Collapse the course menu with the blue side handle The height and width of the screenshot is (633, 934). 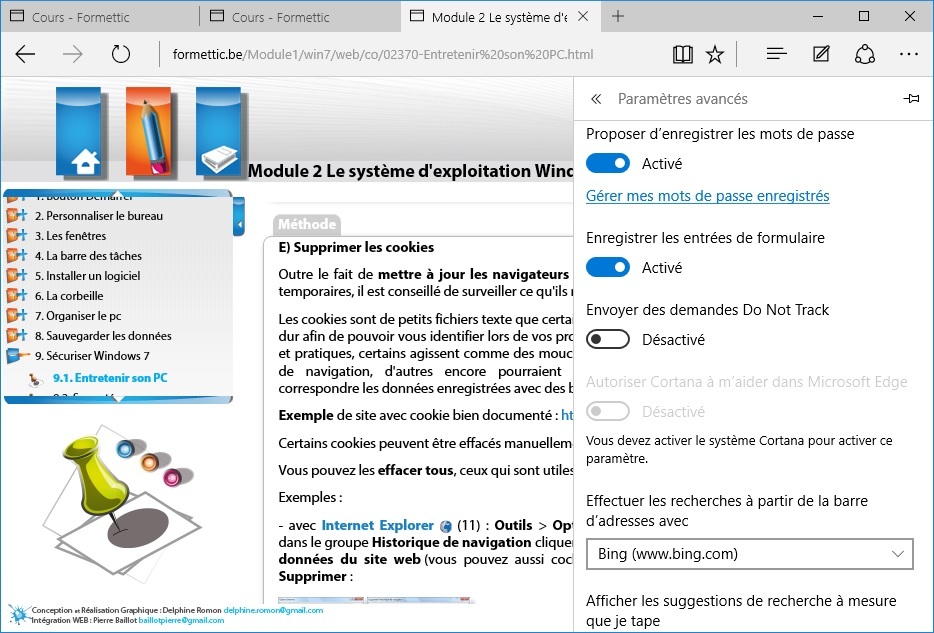coord(239,216)
